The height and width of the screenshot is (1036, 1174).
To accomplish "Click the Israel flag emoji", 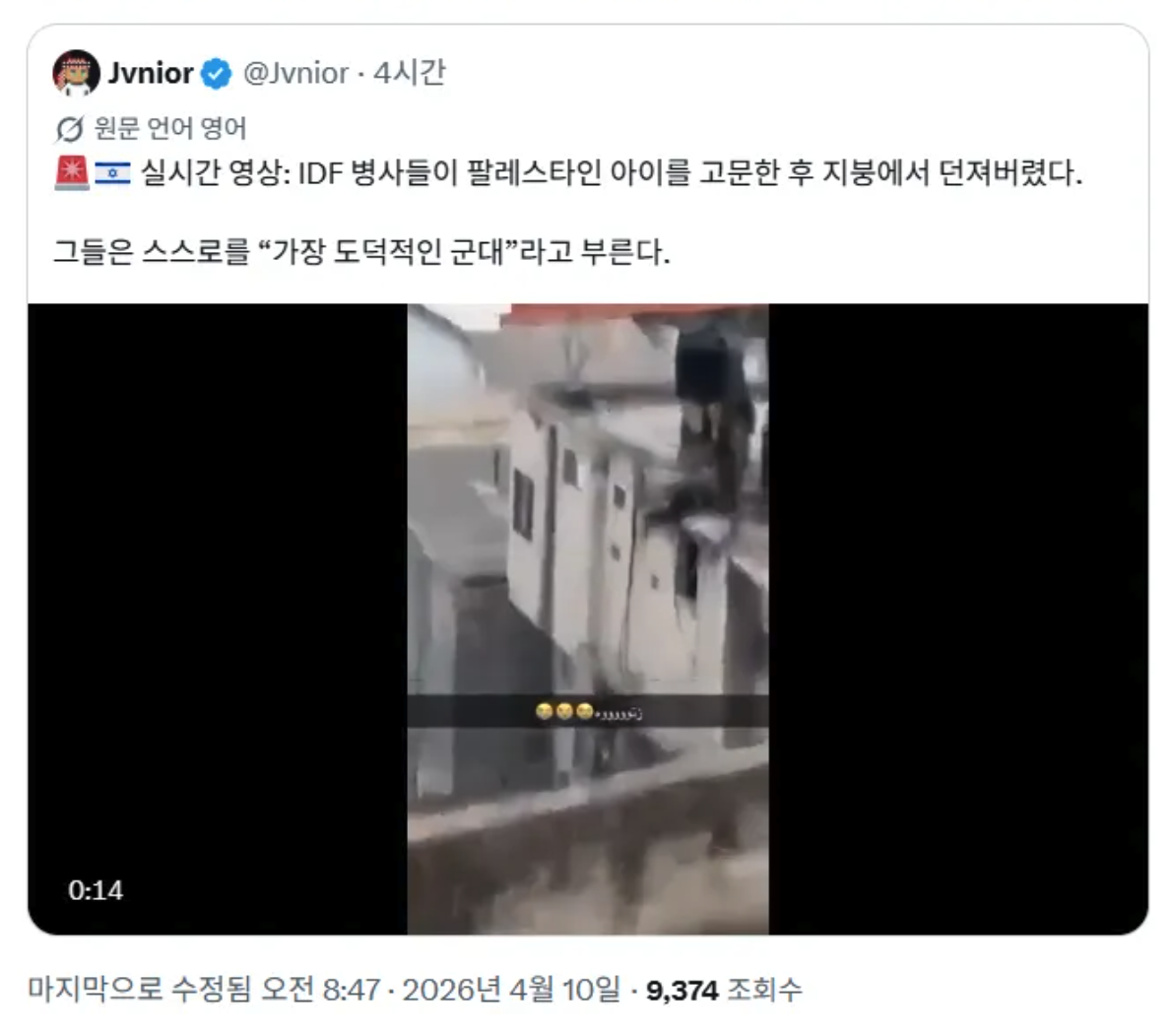I will click(112, 173).
